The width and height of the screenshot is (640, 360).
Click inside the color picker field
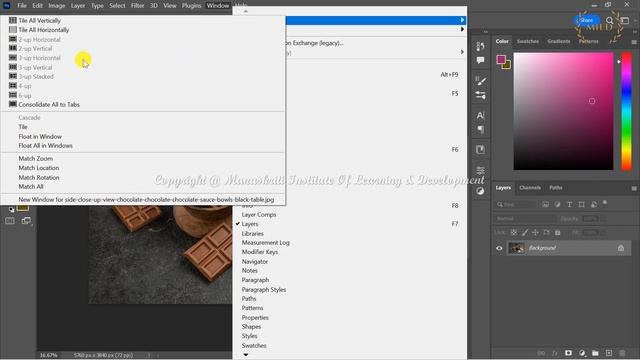tap(563, 111)
